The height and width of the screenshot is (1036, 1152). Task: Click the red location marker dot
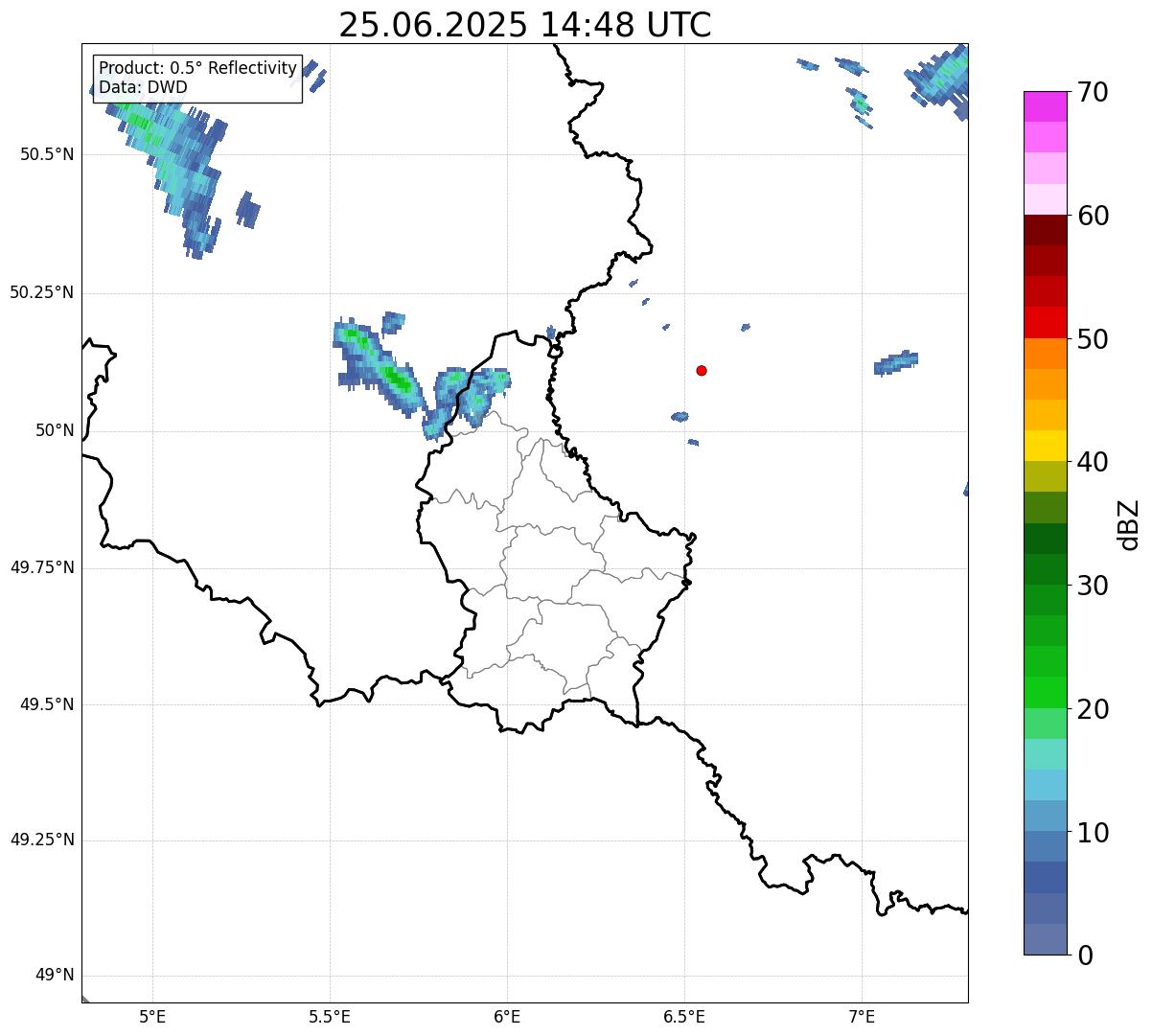click(x=702, y=370)
